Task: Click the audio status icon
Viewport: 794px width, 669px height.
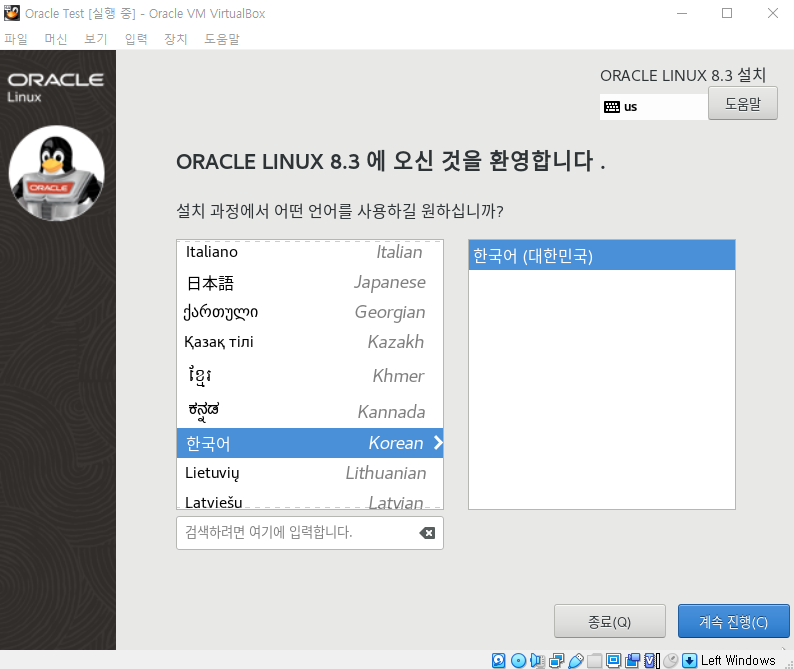Action: click(x=537, y=660)
